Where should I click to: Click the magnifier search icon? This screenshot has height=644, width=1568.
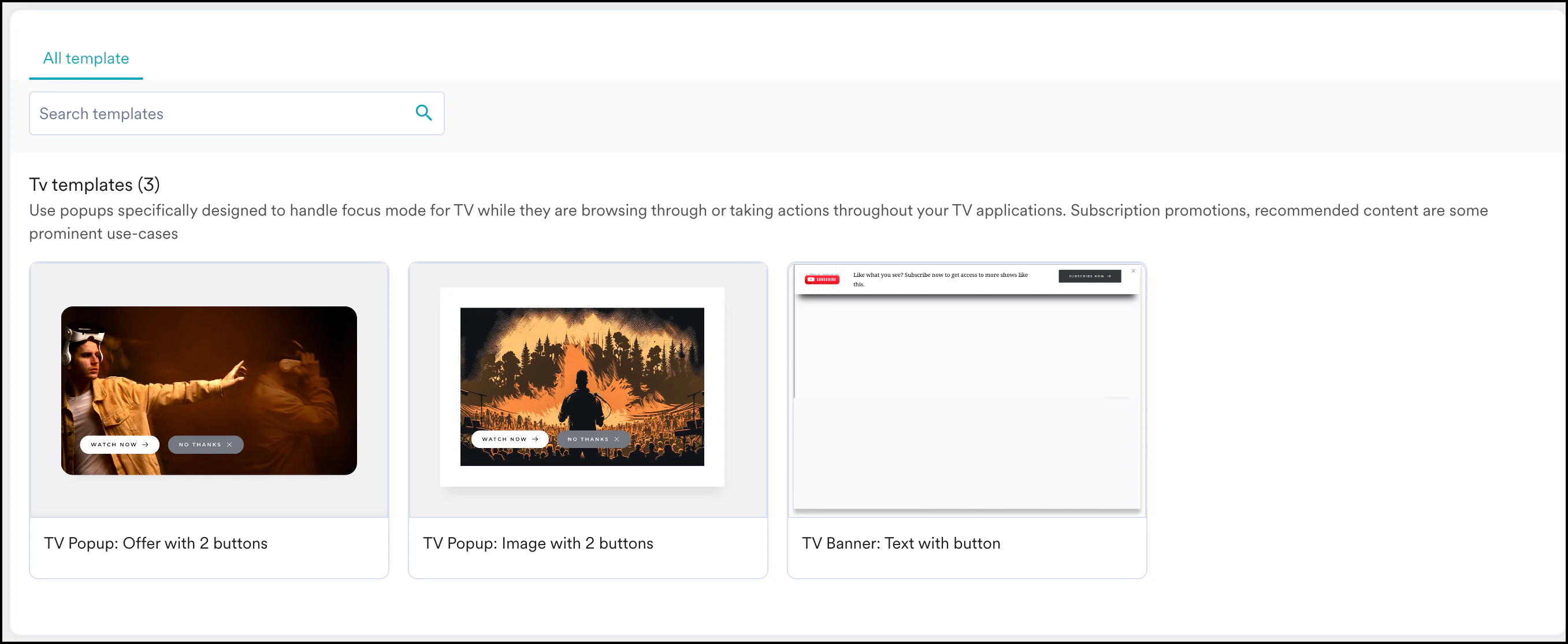click(x=423, y=113)
